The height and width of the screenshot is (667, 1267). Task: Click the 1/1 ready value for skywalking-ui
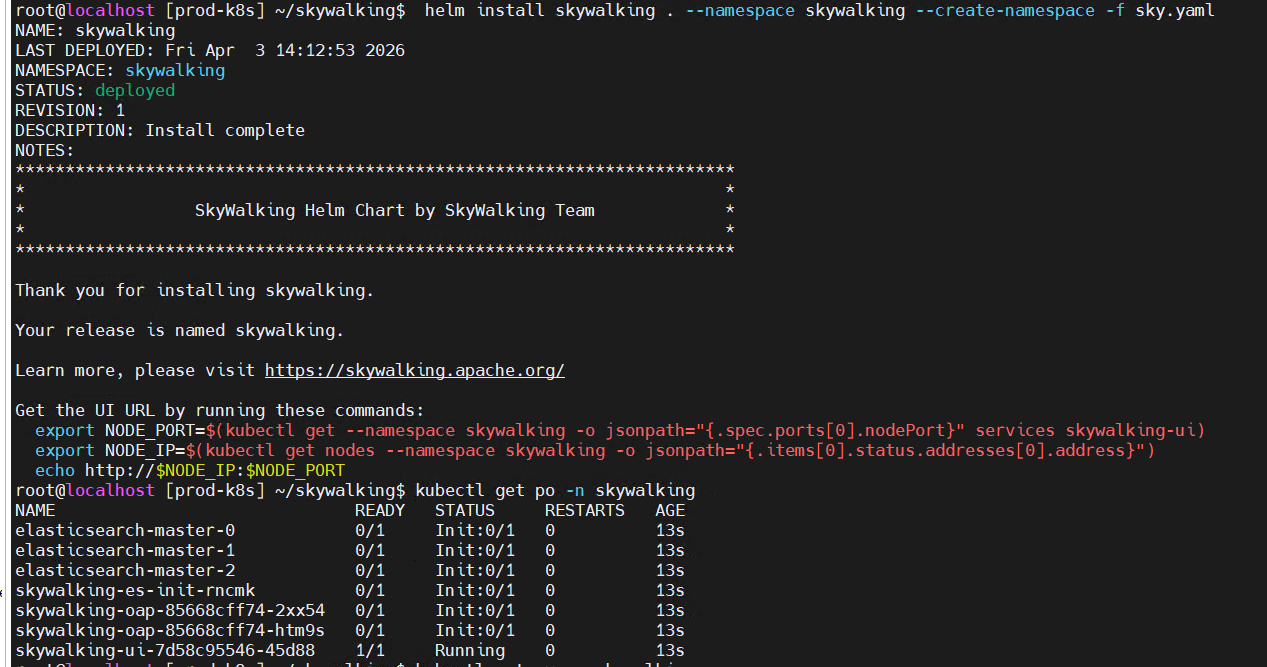coord(370,650)
